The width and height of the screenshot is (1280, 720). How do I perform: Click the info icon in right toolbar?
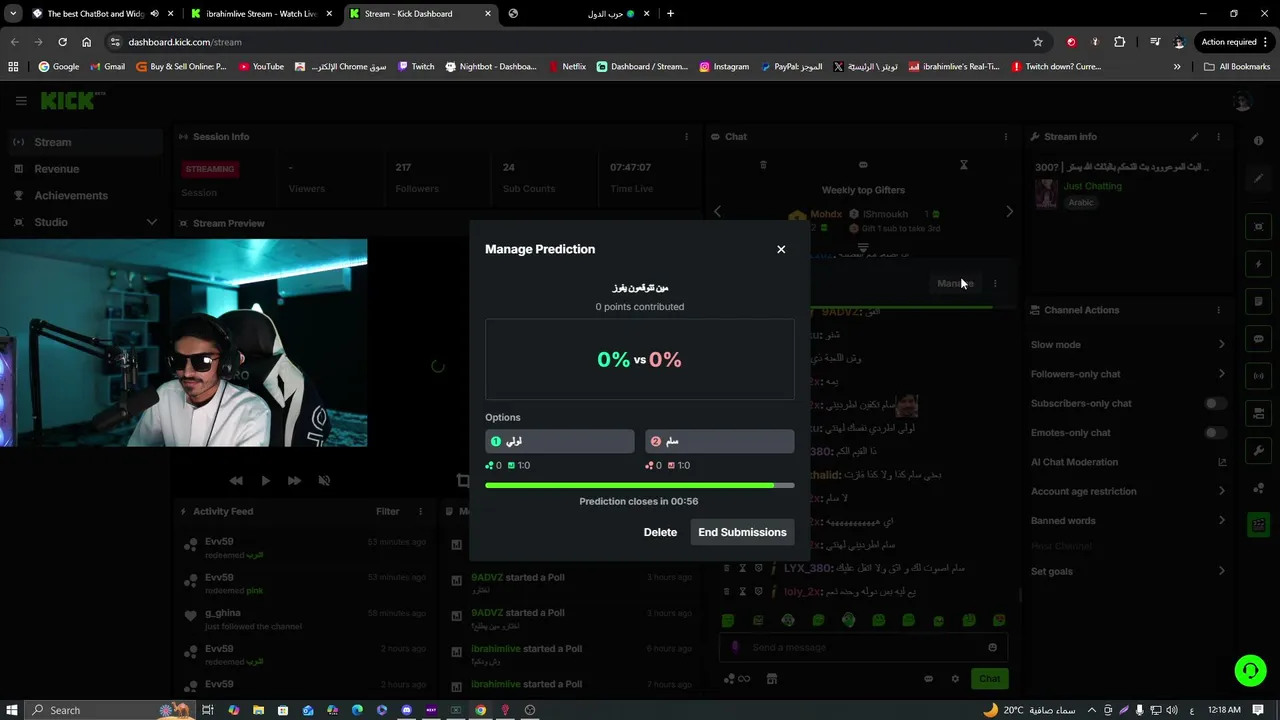click(1258, 141)
